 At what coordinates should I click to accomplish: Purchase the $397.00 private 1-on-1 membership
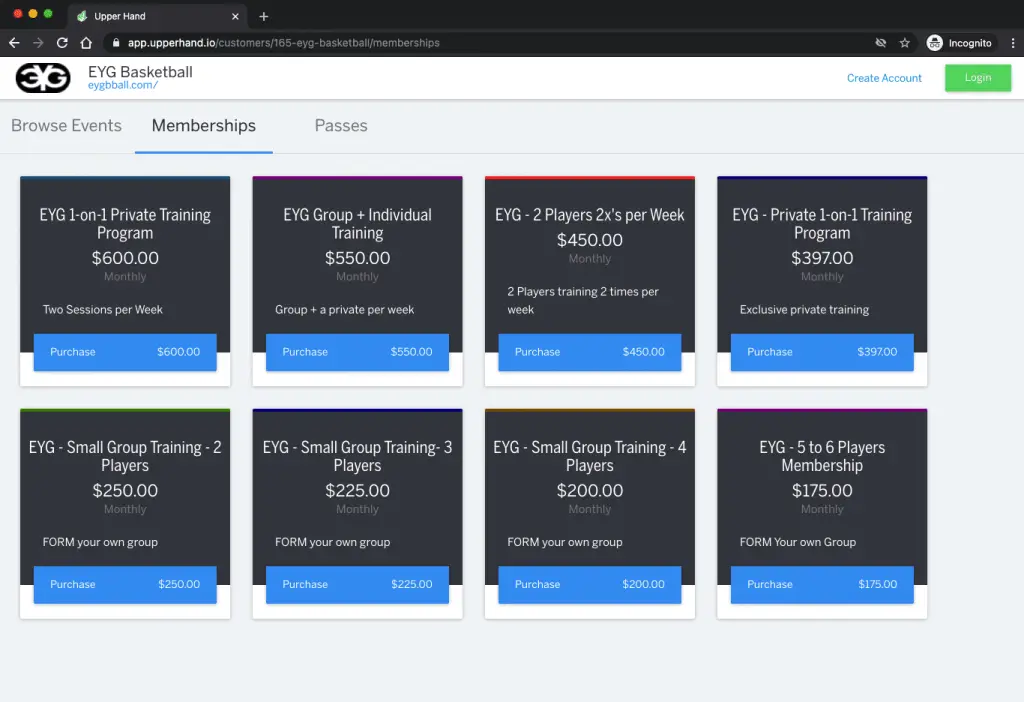coord(822,352)
